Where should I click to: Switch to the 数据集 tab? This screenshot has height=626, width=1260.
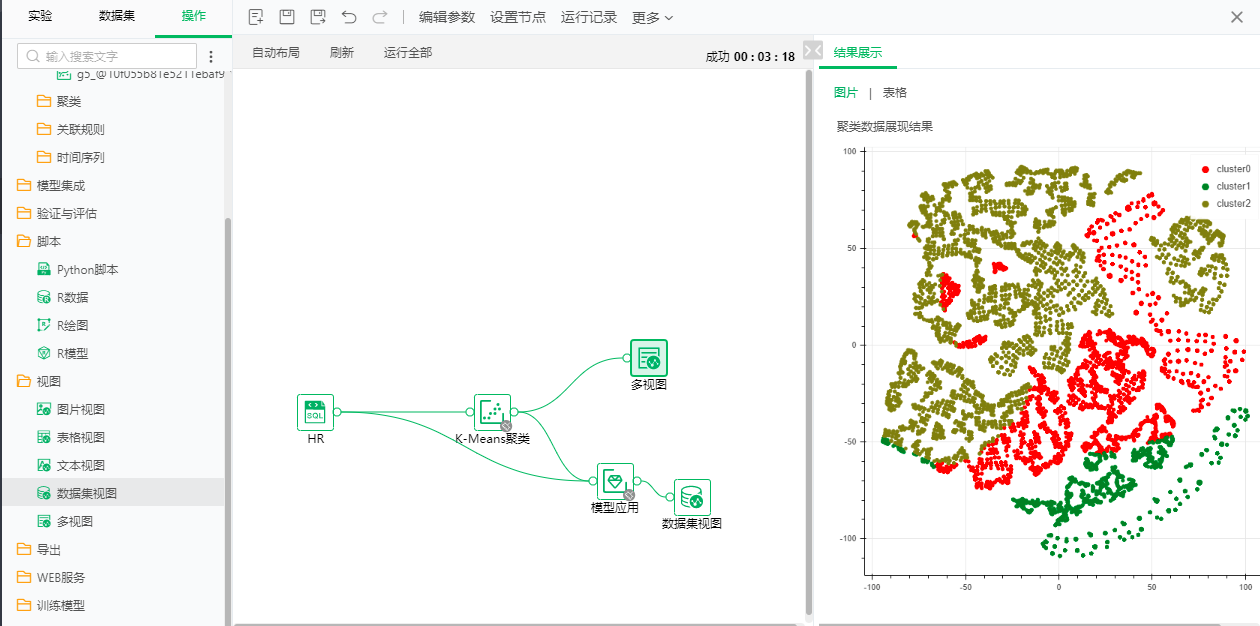[118, 17]
